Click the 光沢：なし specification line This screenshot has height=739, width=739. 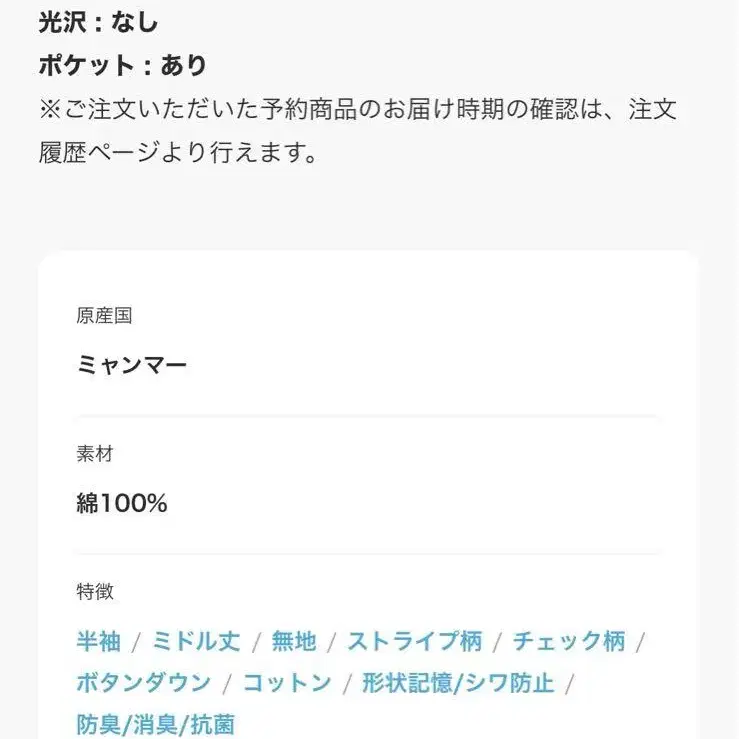point(98,22)
